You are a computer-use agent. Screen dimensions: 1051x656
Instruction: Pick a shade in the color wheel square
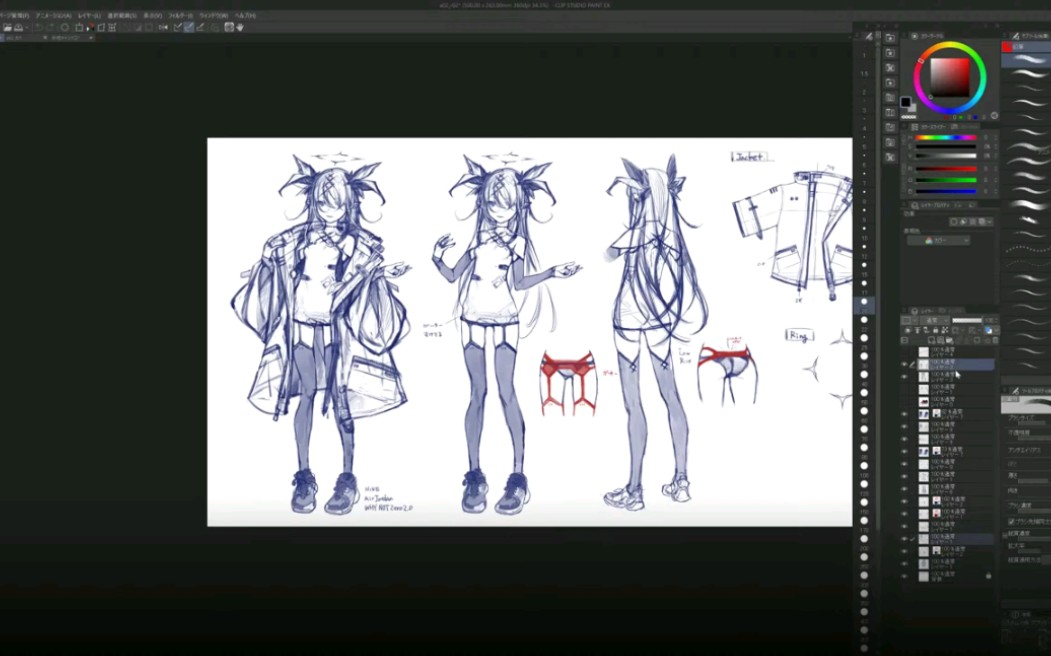click(x=949, y=78)
